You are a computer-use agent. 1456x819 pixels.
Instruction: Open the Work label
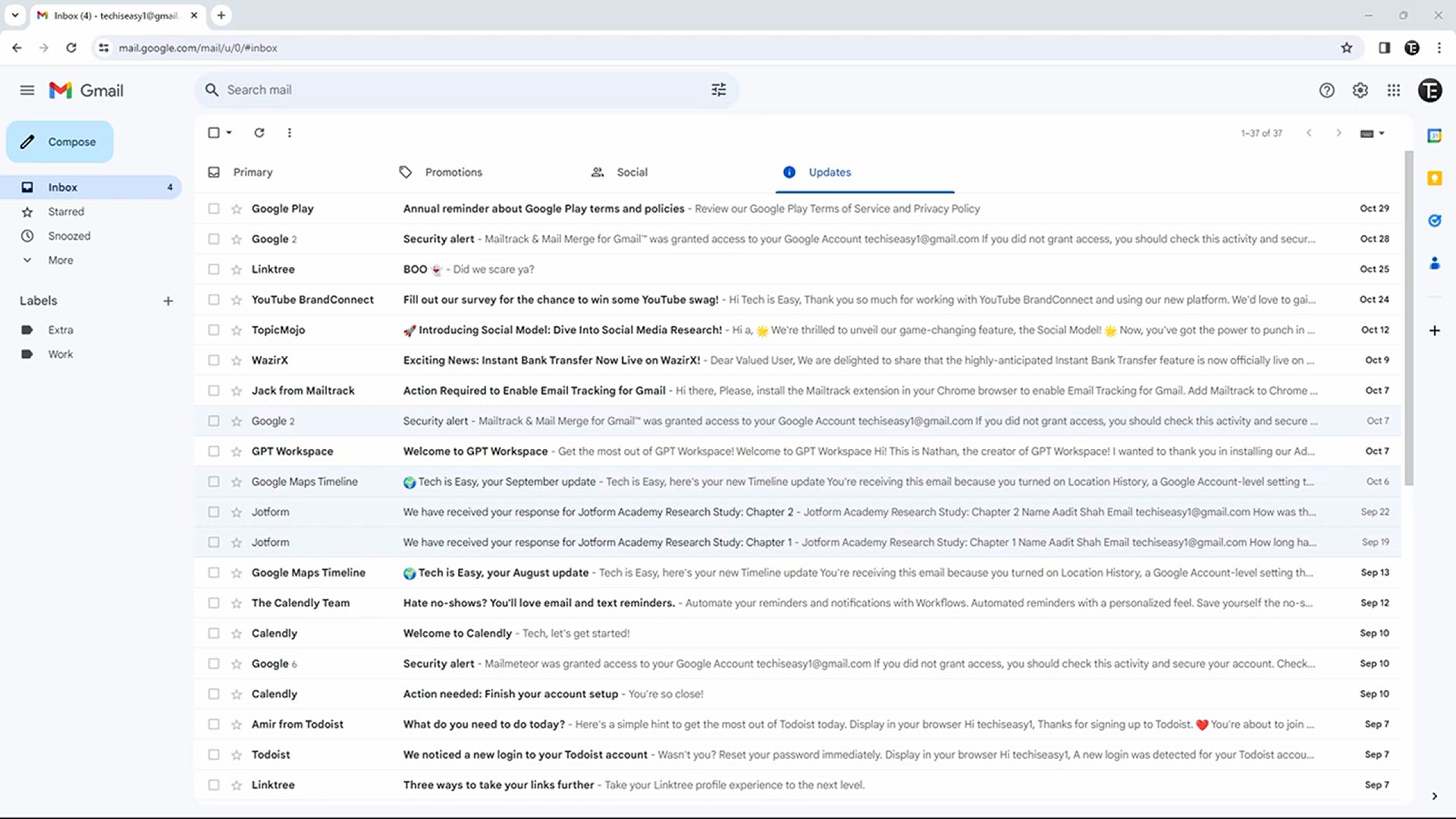point(91,354)
